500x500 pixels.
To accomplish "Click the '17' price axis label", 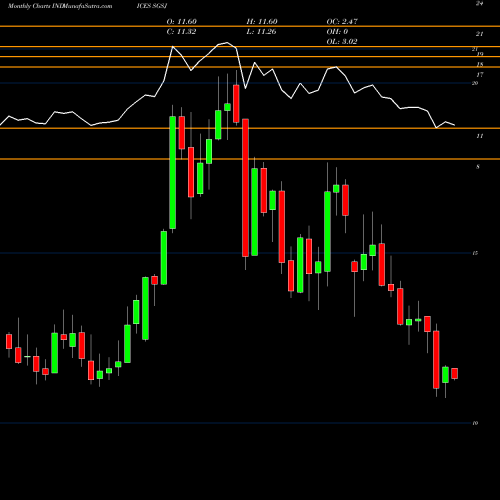I will [480, 75].
